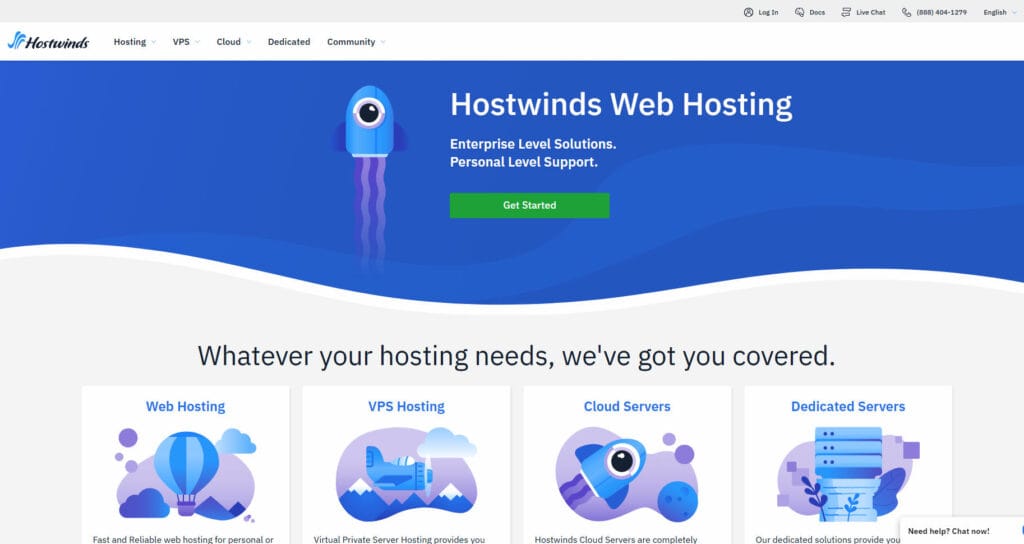The height and width of the screenshot is (544, 1024).
Task: Click the rocket Cloud Servers illustration
Action: (624, 472)
